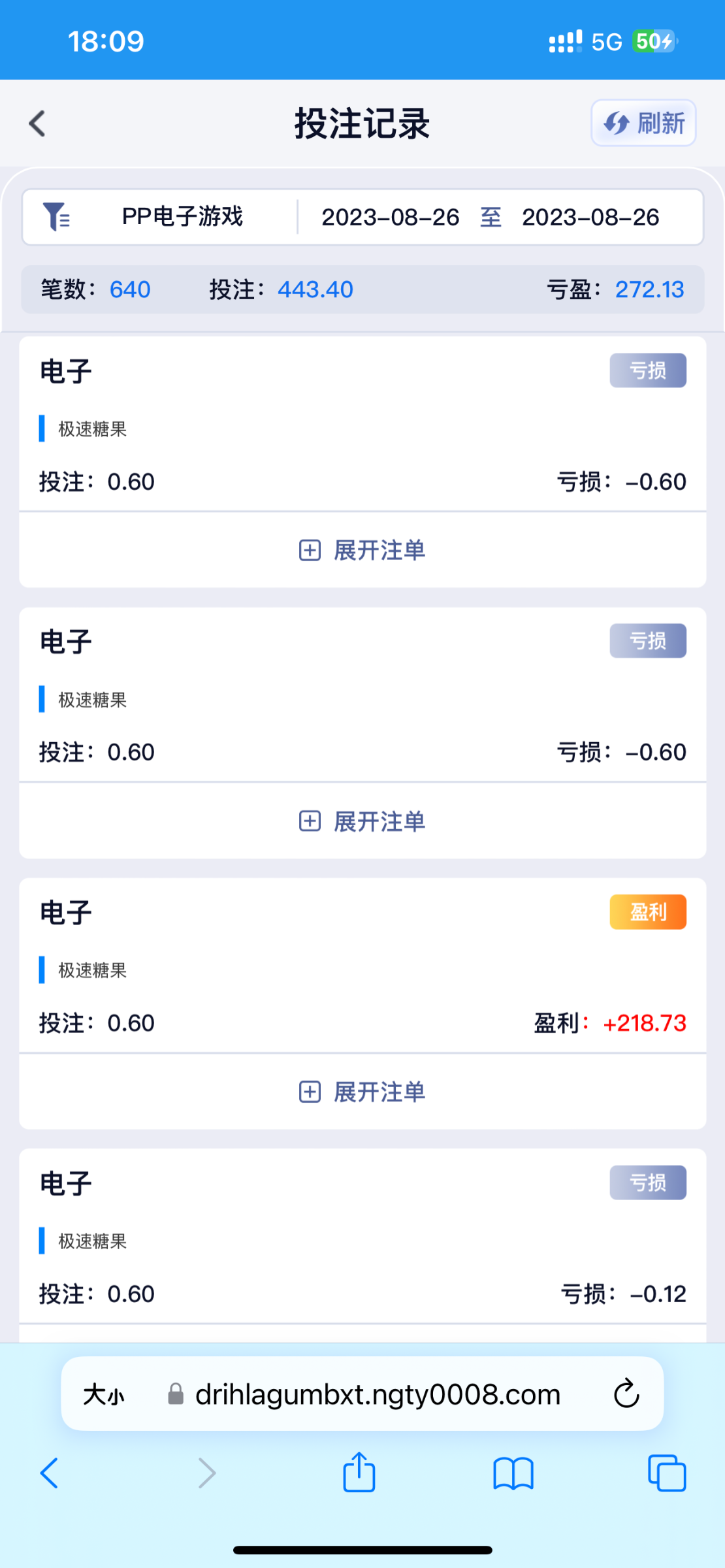
Task: Expand 展开注单 under the +218.73 profit
Action: tap(362, 1092)
